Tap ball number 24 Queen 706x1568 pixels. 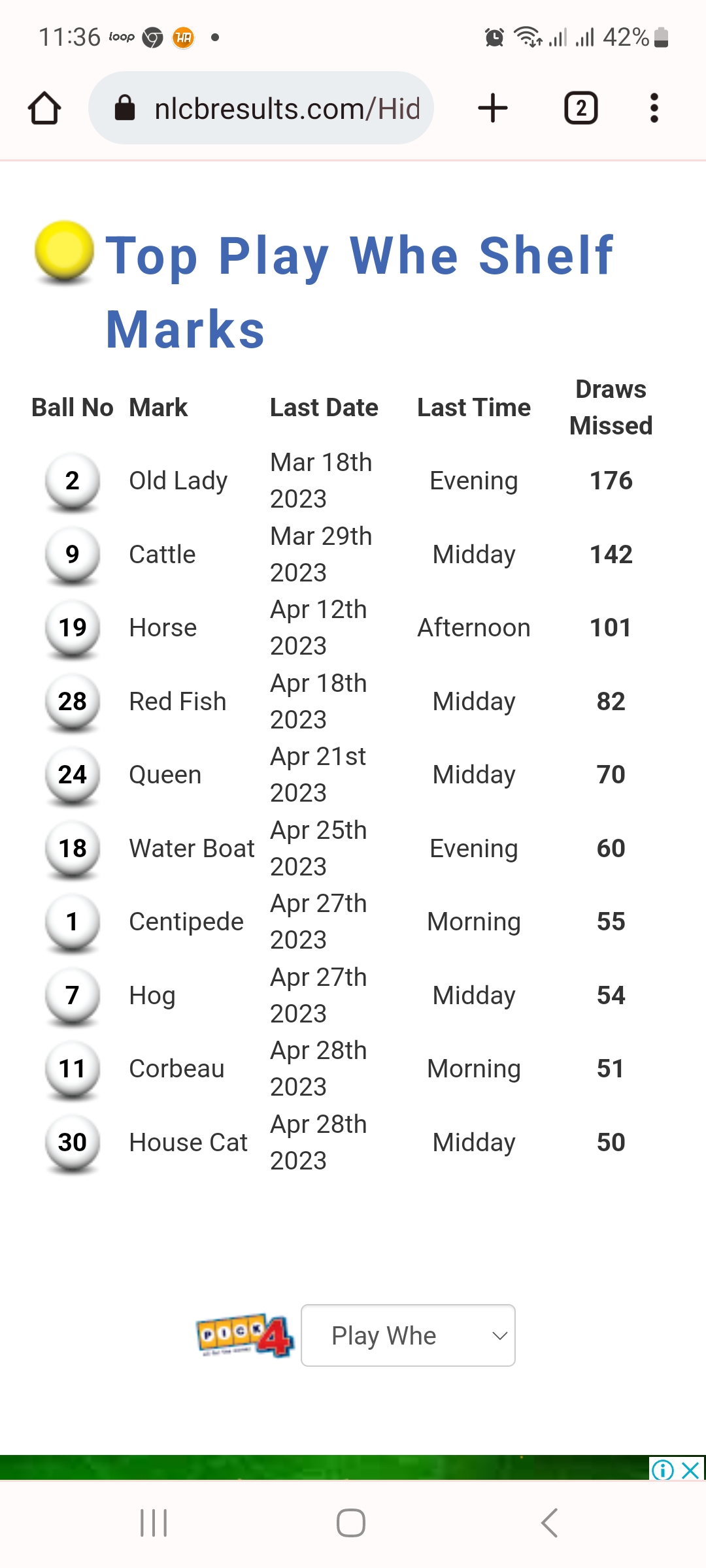pos(73,775)
